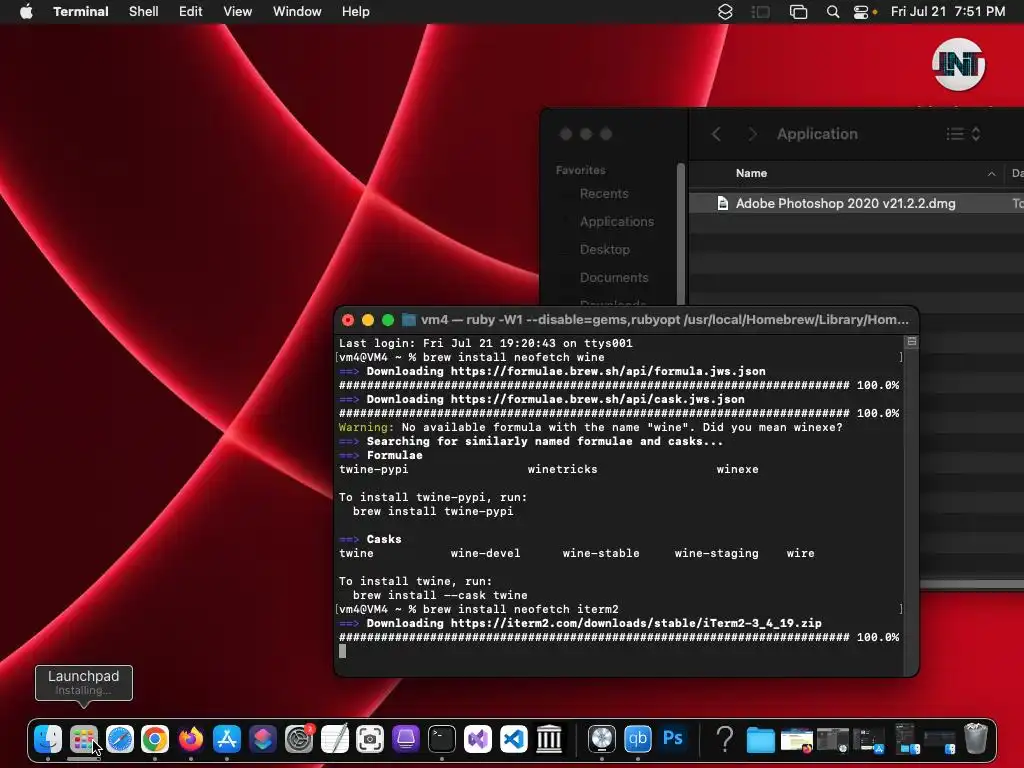Switch to Terminal via dock icon
This screenshot has width=1024, height=768.
441,739
